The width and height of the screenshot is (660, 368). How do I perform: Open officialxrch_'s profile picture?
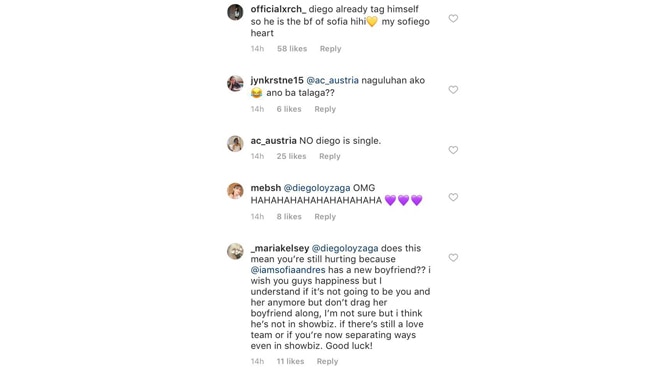(235, 12)
